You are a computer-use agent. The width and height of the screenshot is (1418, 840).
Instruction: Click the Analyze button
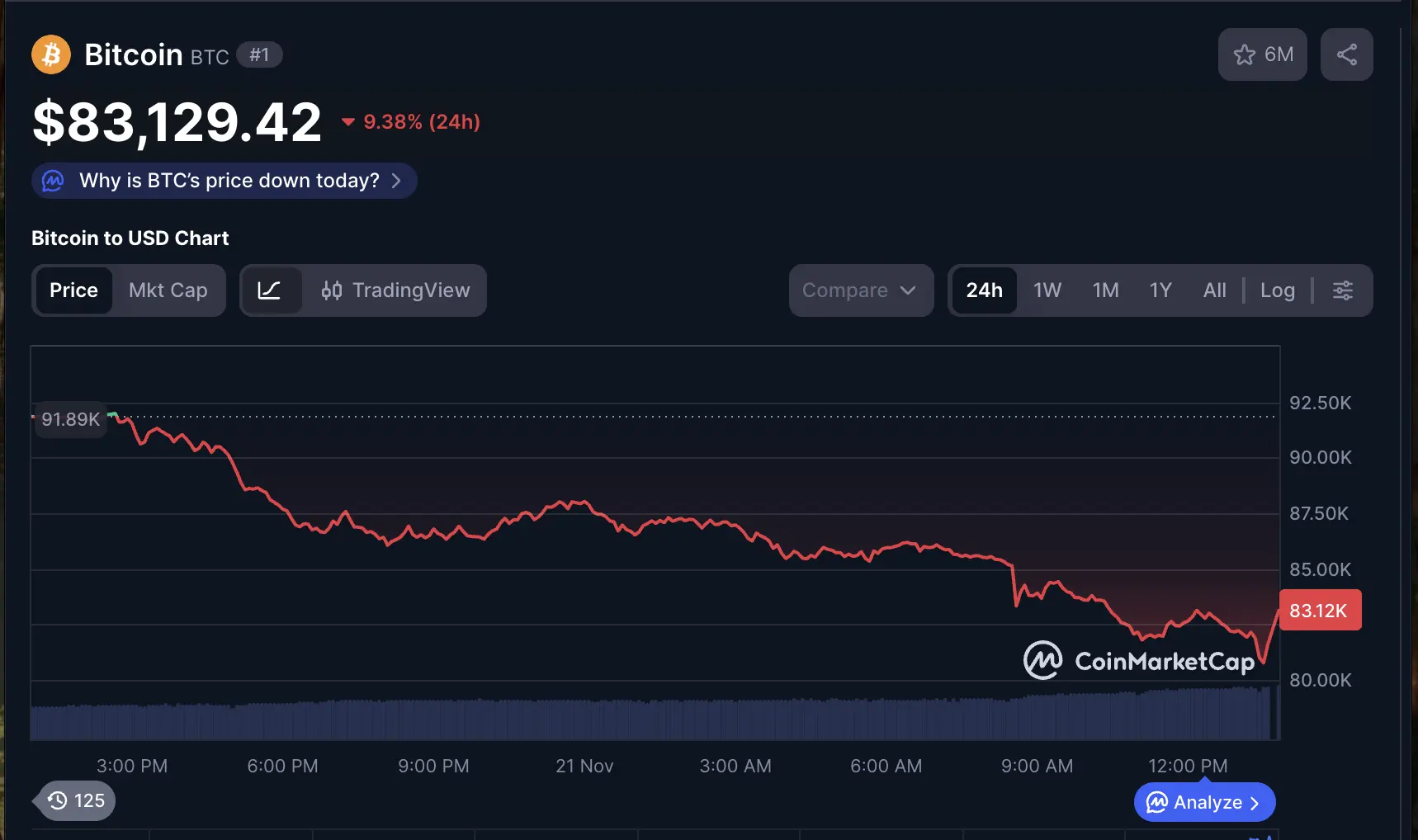click(x=1205, y=802)
